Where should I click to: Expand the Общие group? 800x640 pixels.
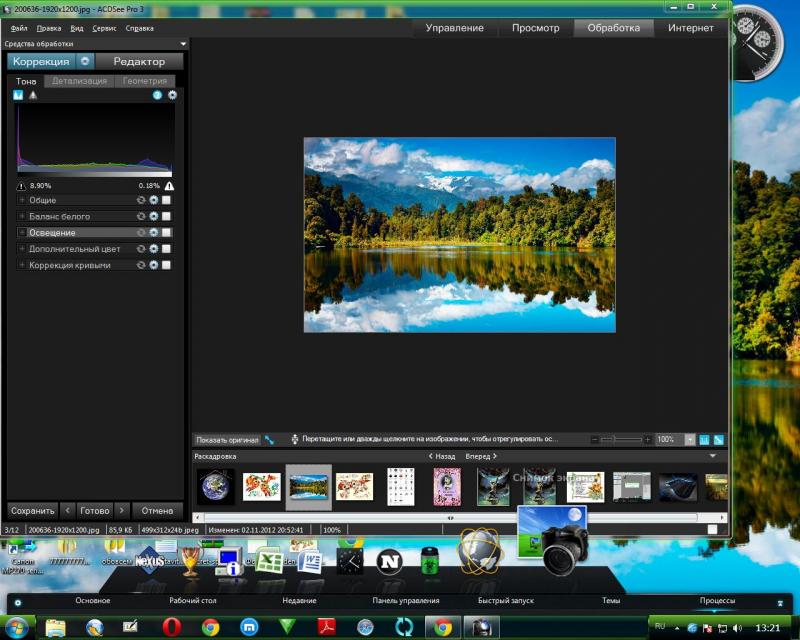(x=22, y=200)
